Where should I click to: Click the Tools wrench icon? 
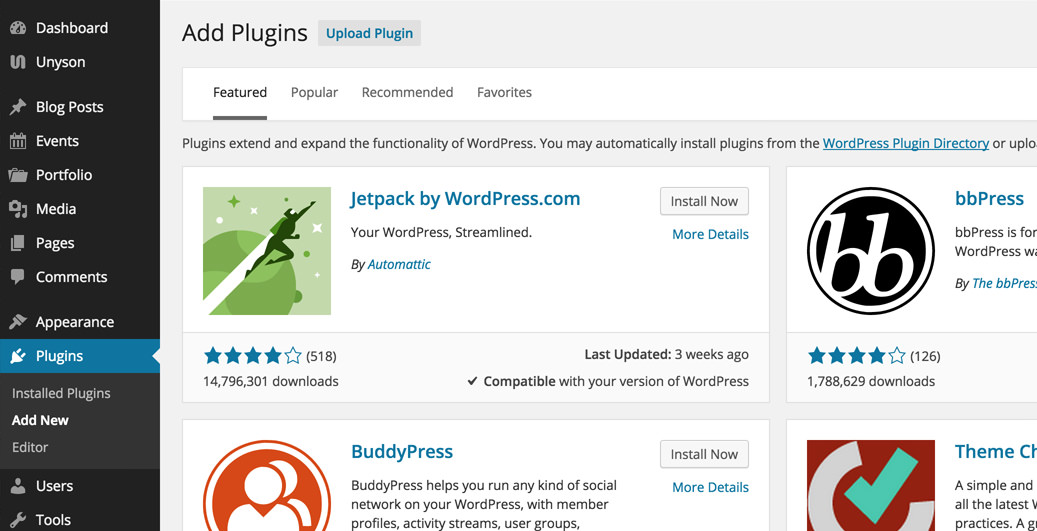point(19,520)
